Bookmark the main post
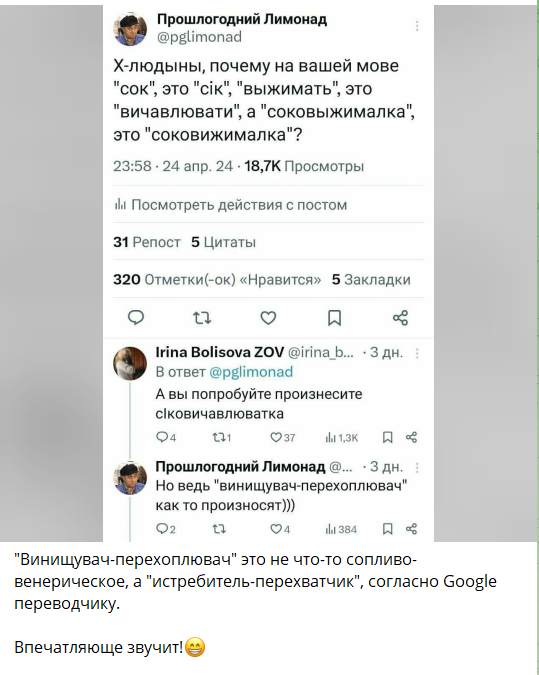This screenshot has height=675, width=539. (x=335, y=318)
